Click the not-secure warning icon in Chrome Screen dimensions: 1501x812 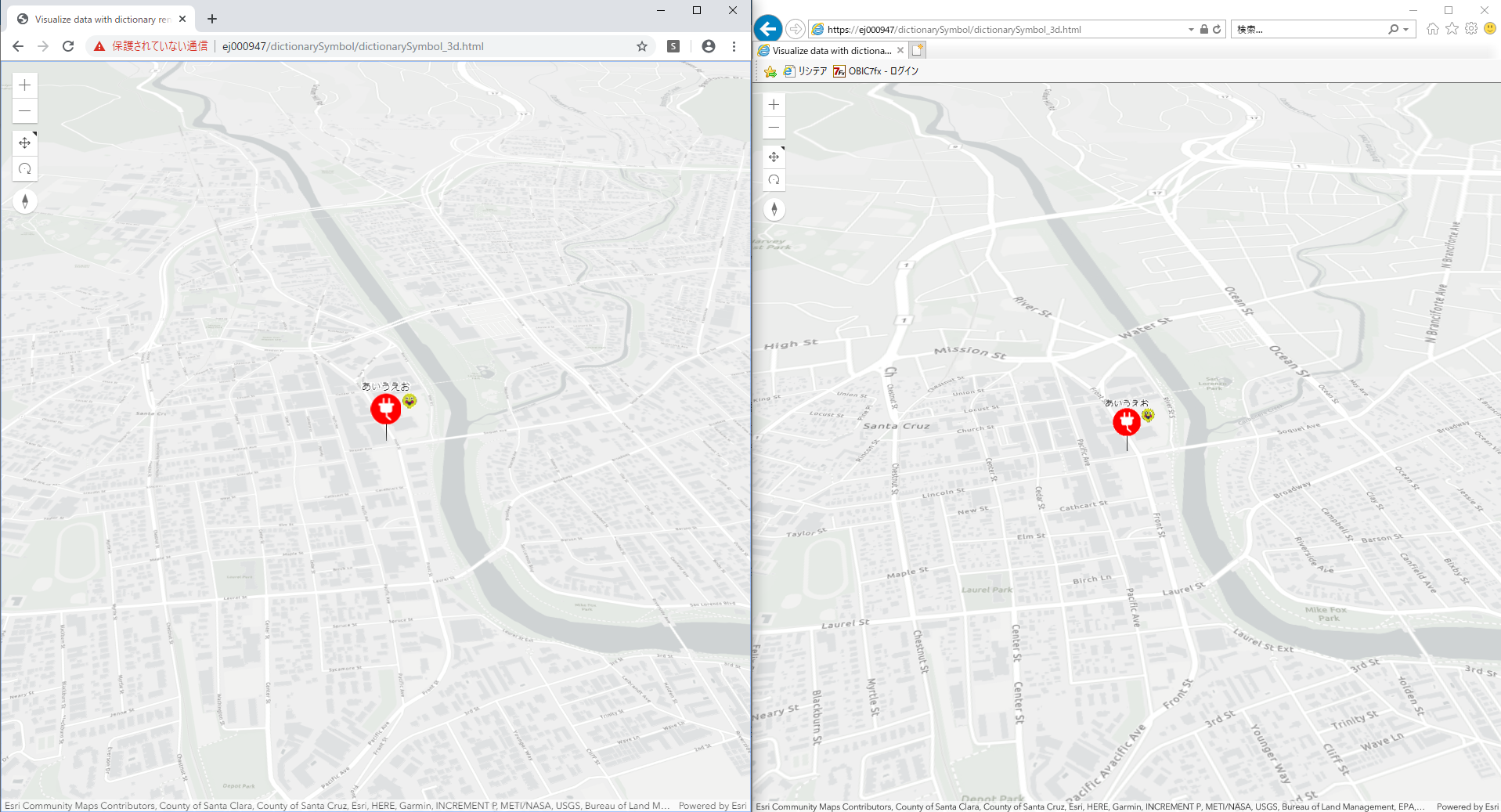(99, 46)
